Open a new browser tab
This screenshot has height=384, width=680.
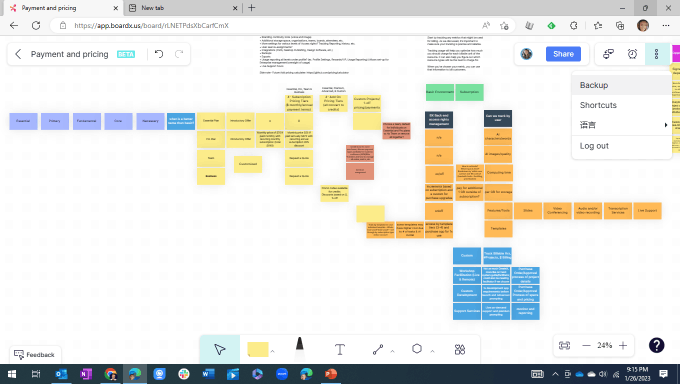[252, 8]
